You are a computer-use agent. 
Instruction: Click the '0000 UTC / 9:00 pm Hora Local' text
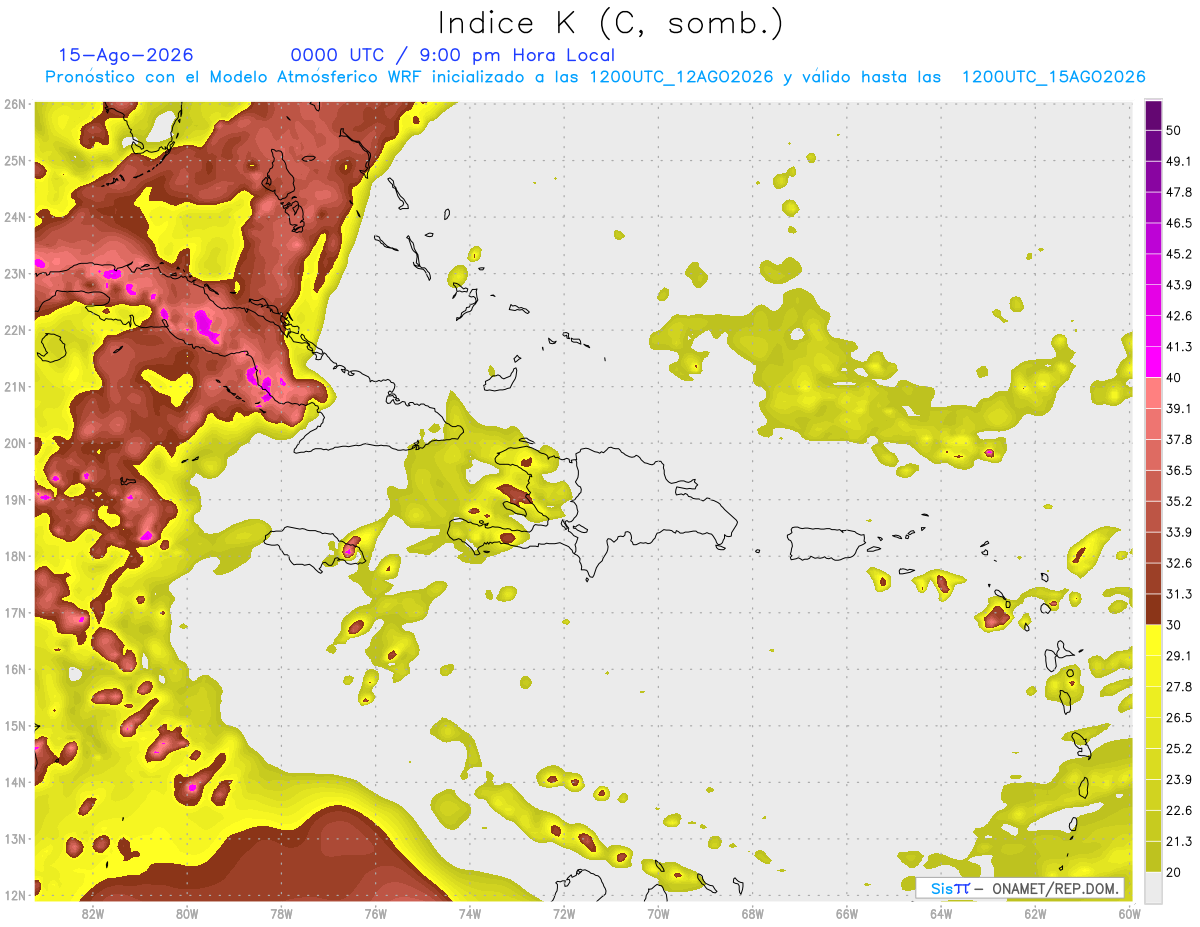pos(453,55)
